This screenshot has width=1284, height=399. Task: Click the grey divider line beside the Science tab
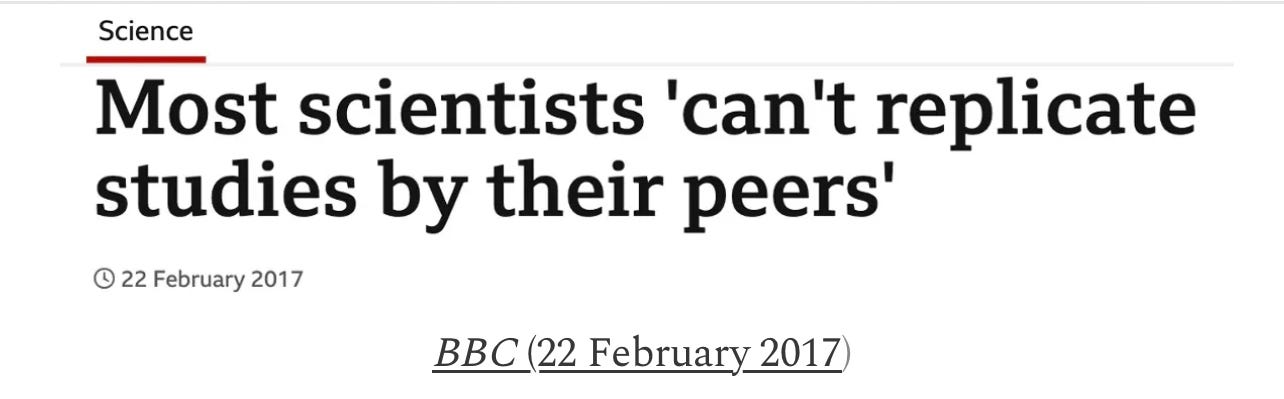coord(720,65)
